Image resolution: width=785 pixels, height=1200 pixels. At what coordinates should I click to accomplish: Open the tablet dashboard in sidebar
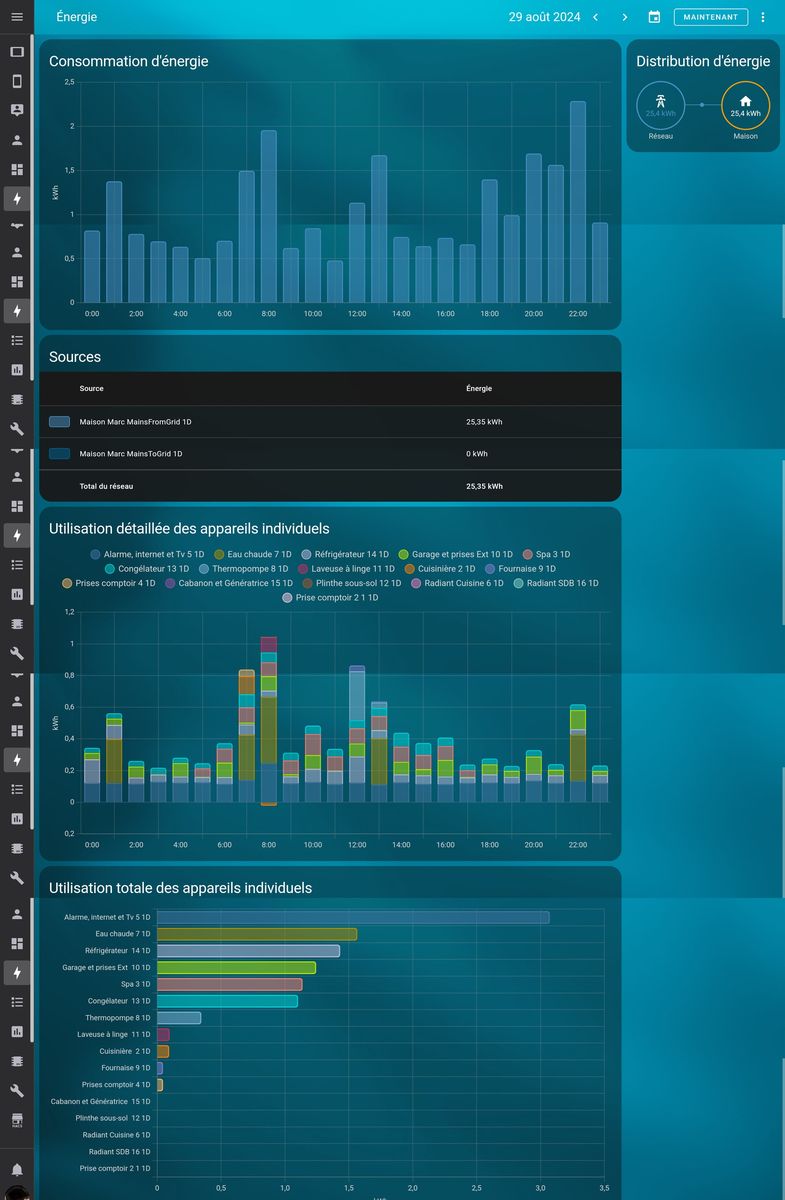(x=17, y=52)
